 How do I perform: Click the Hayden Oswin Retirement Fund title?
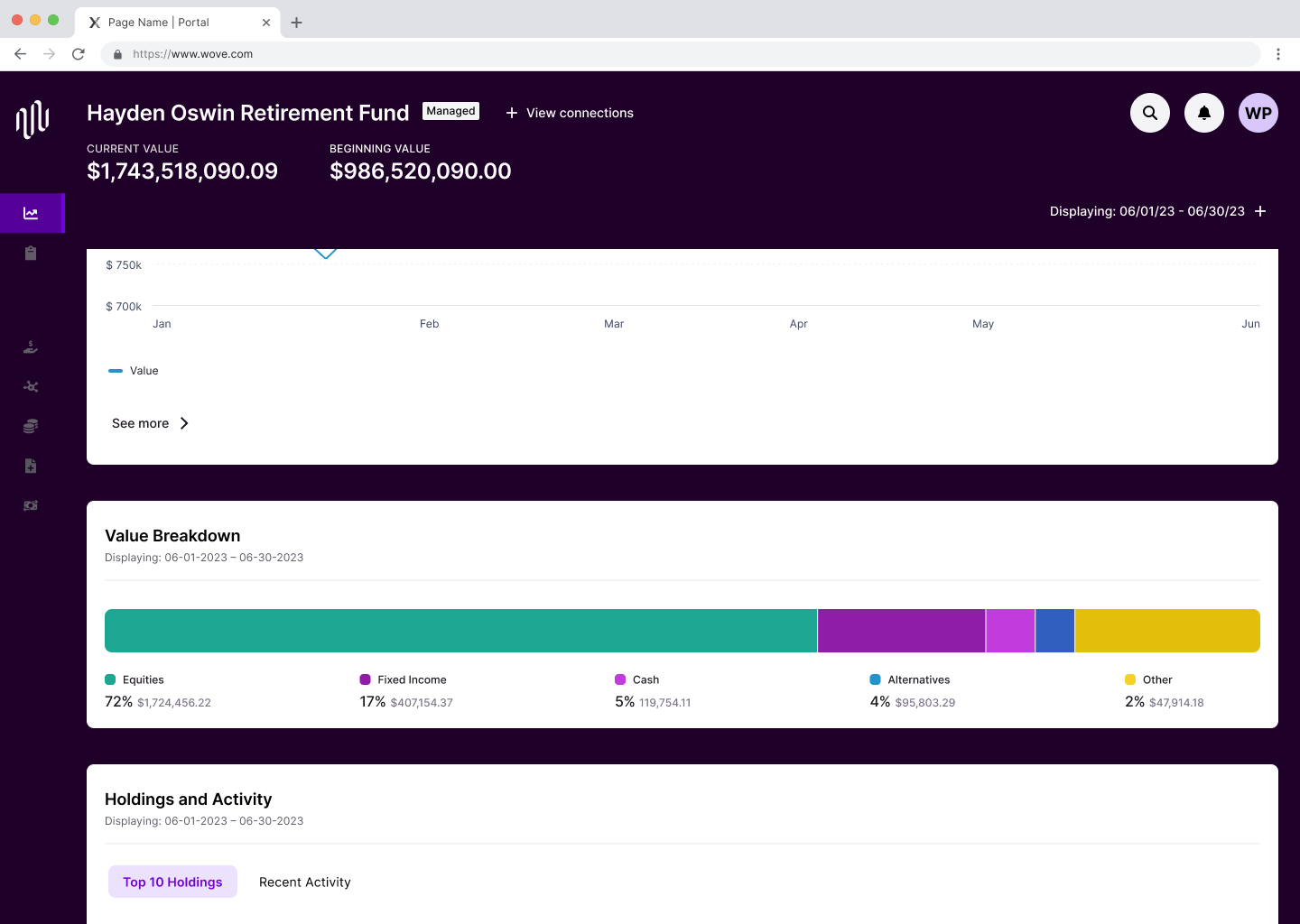[x=248, y=113]
